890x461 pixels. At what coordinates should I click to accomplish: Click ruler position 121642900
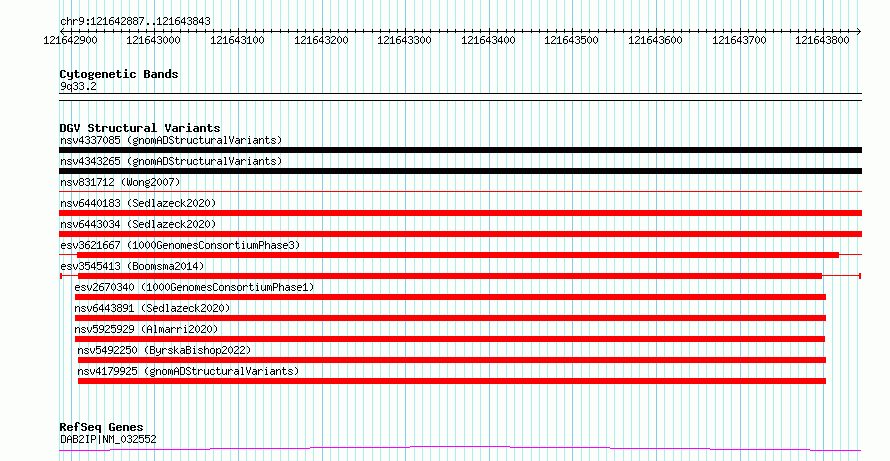(x=70, y=40)
